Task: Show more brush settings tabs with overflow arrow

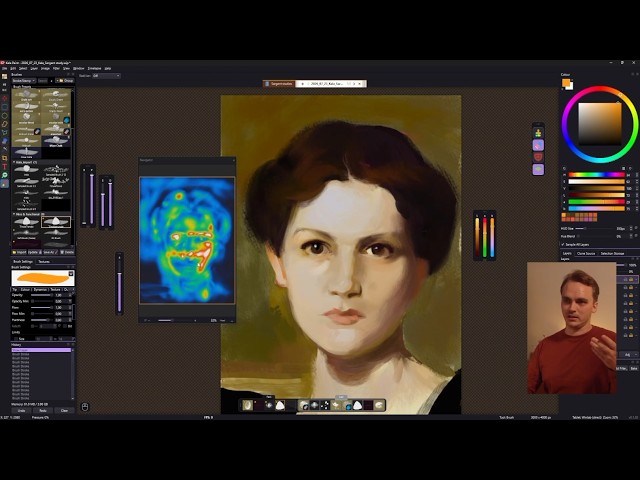Action: pyautogui.click(x=73, y=289)
